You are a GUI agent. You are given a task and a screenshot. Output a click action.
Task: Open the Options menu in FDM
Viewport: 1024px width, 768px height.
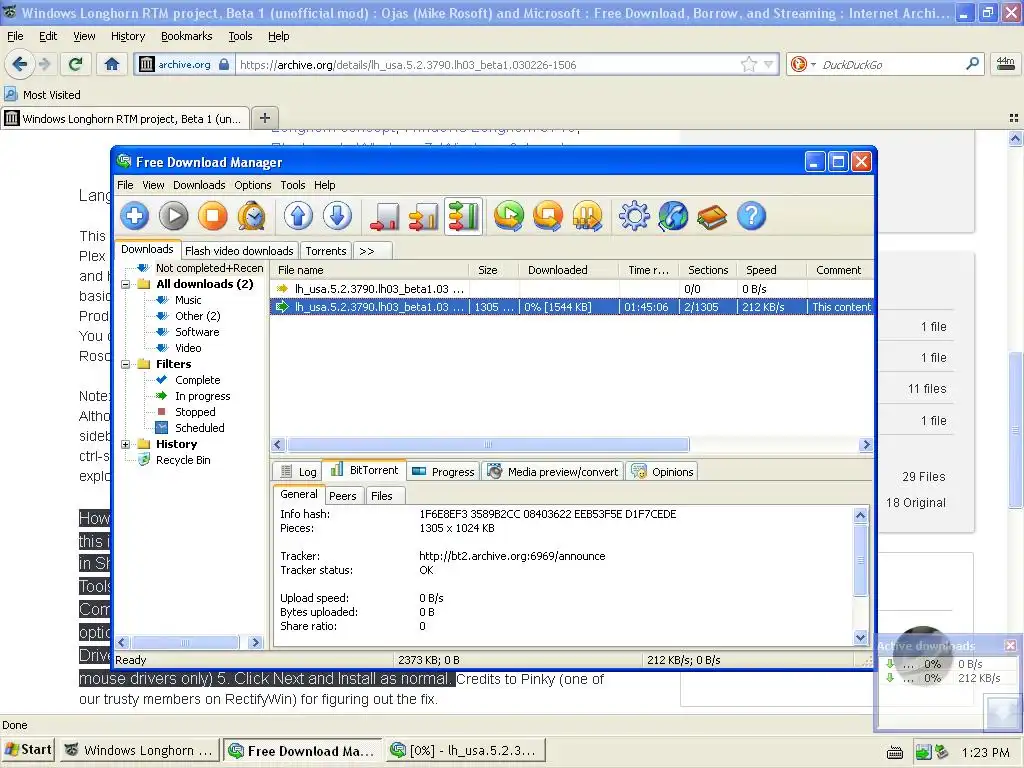pyautogui.click(x=253, y=185)
